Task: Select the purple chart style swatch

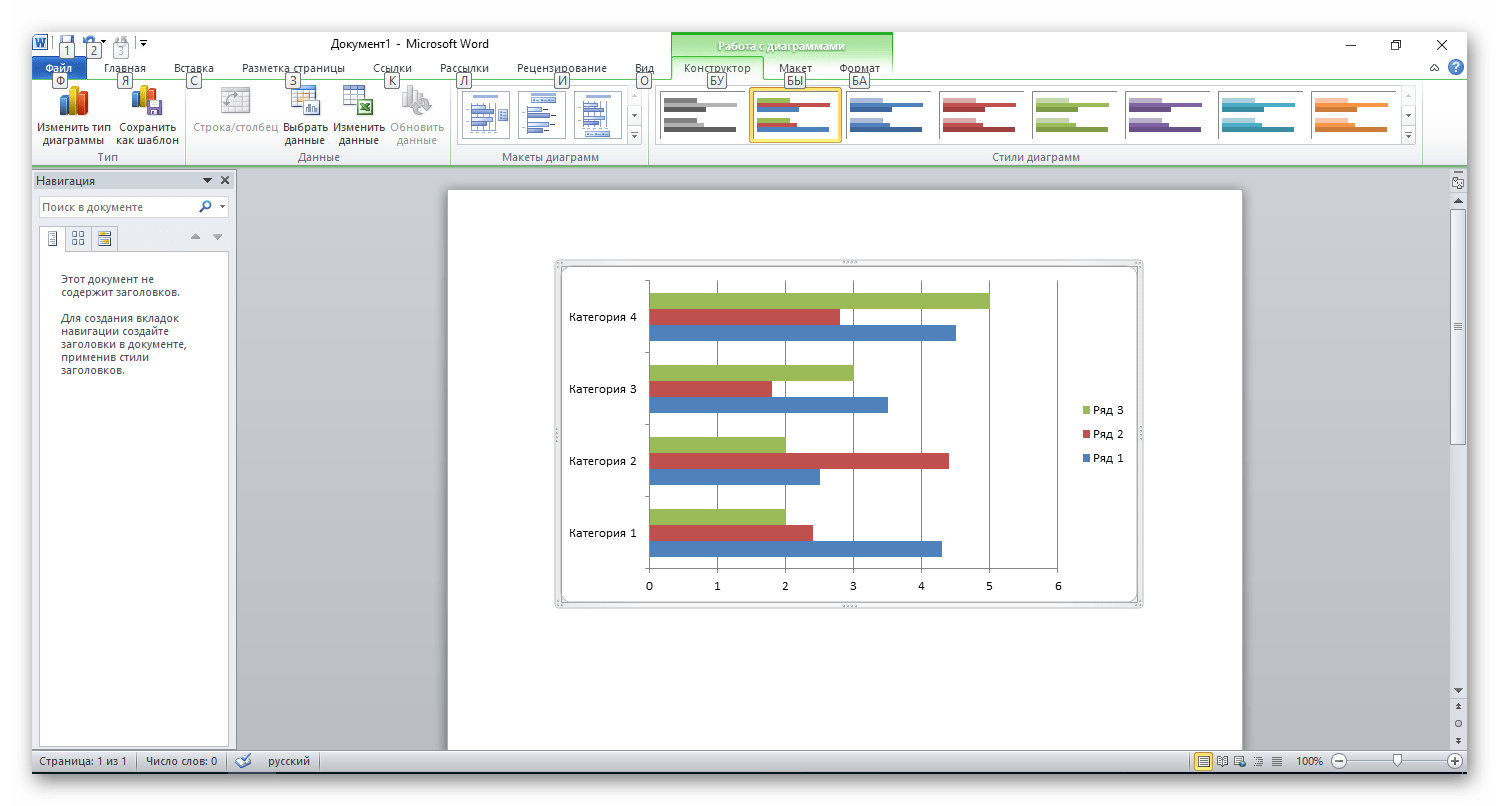Action: [1164, 115]
